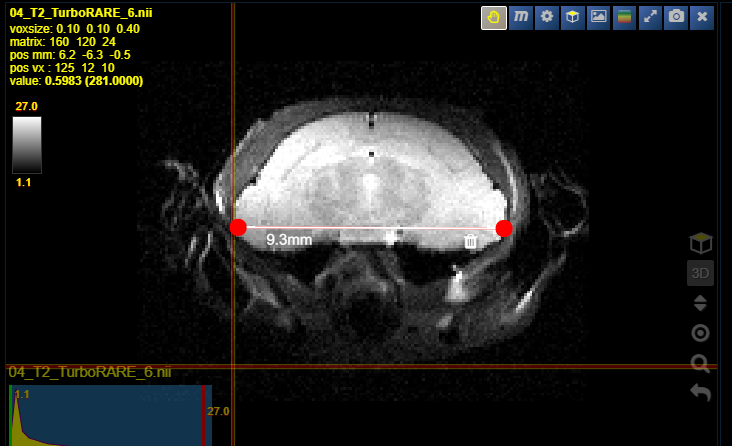Image resolution: width=732 pixels, height=446 pixels.
Task: Click the left red measurement endpoint
Action: point(238,227)
